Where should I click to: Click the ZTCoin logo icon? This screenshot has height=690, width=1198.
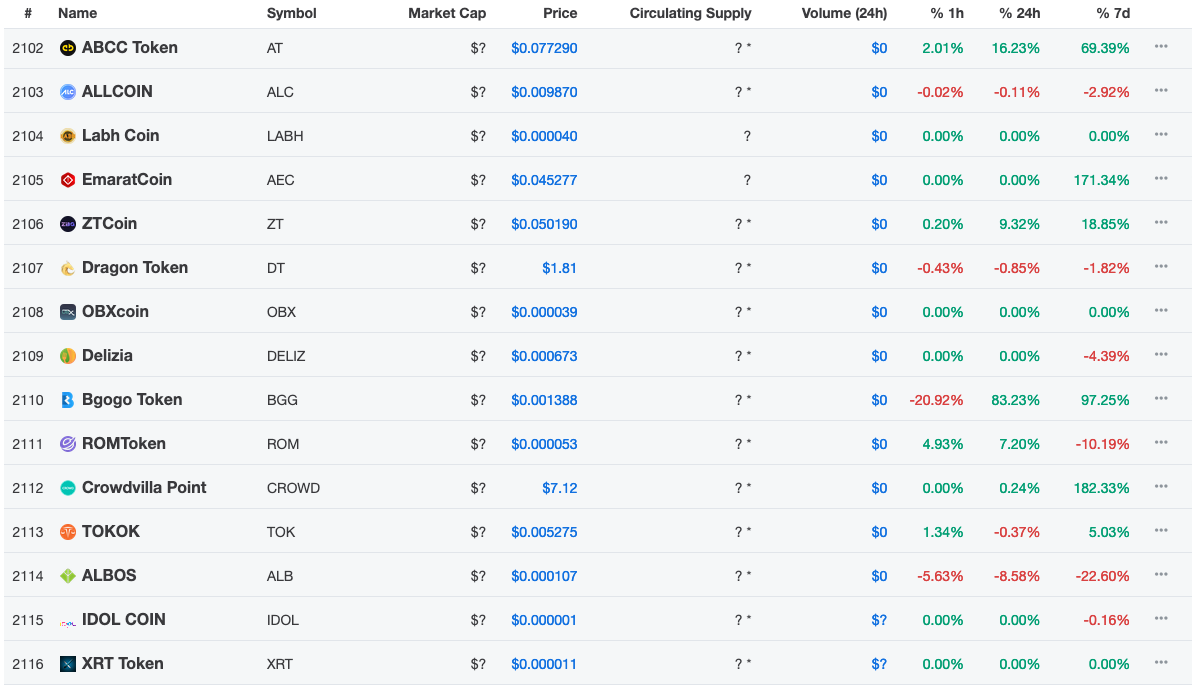[68, 224]
